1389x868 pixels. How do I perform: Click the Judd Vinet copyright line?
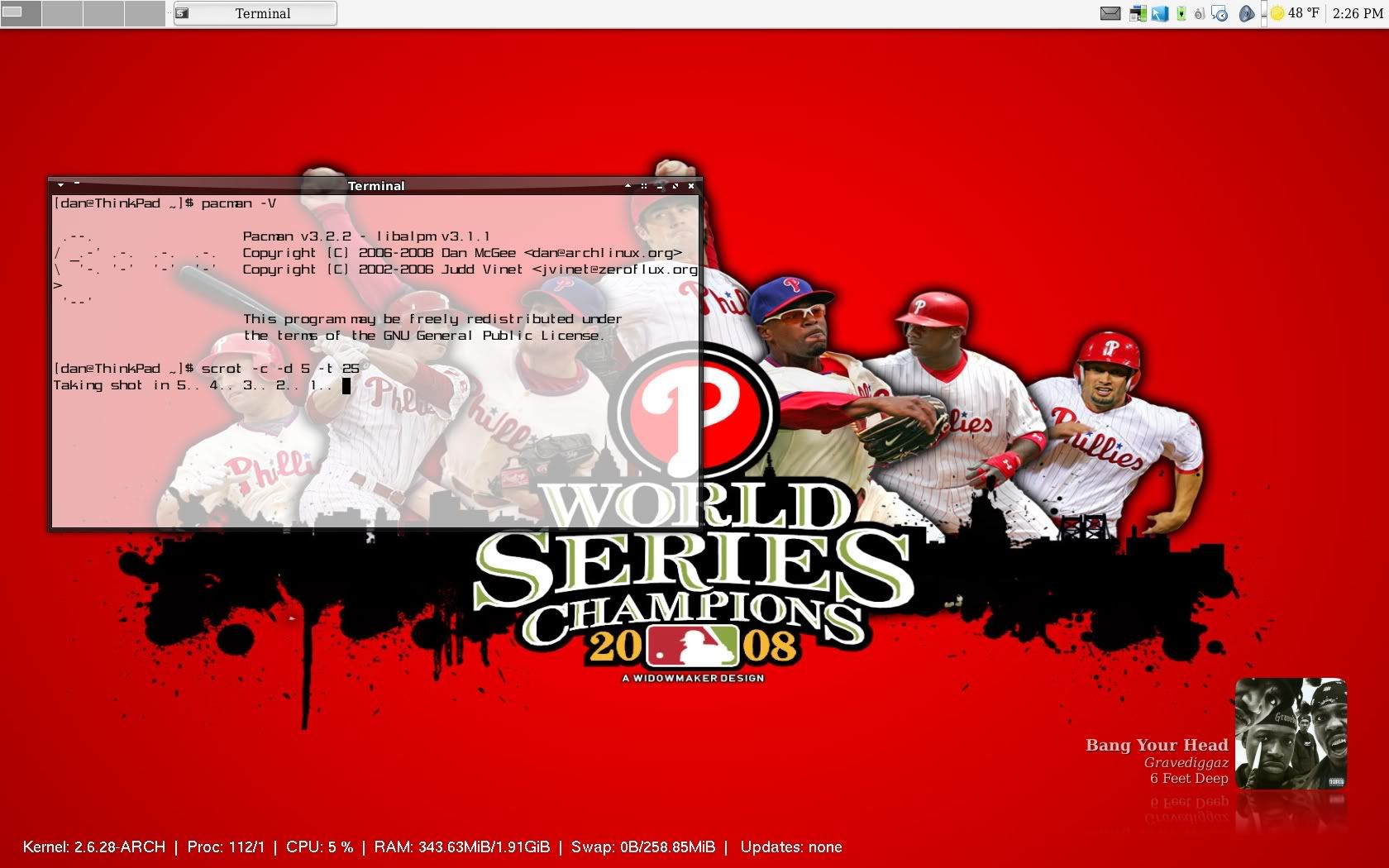[470, 269]
